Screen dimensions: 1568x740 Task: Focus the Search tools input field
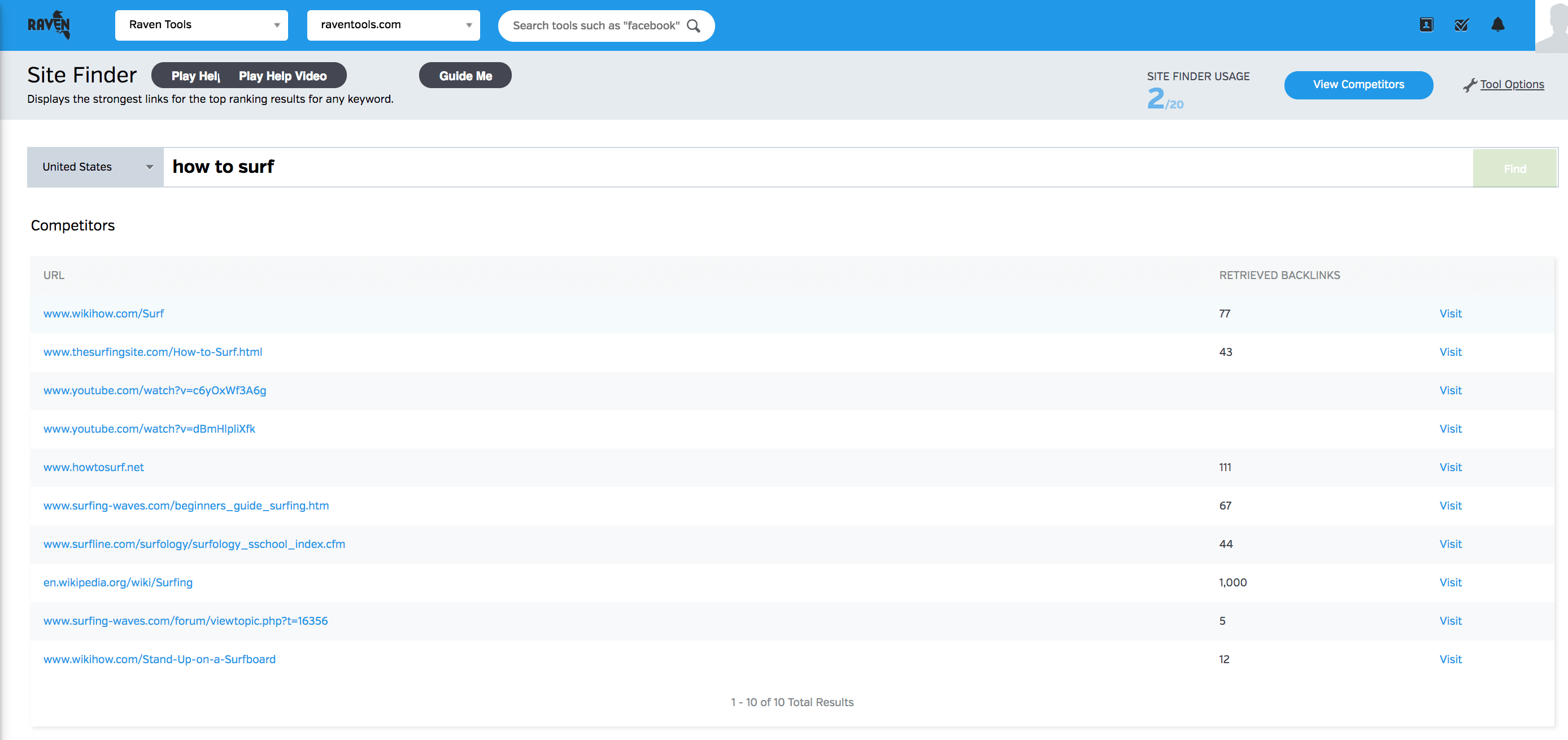pyautogui.click(x=595, y=25)
